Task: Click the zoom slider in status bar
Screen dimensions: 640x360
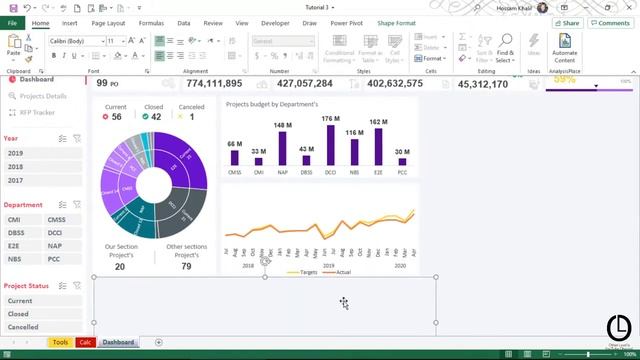Action: (588, 354)
